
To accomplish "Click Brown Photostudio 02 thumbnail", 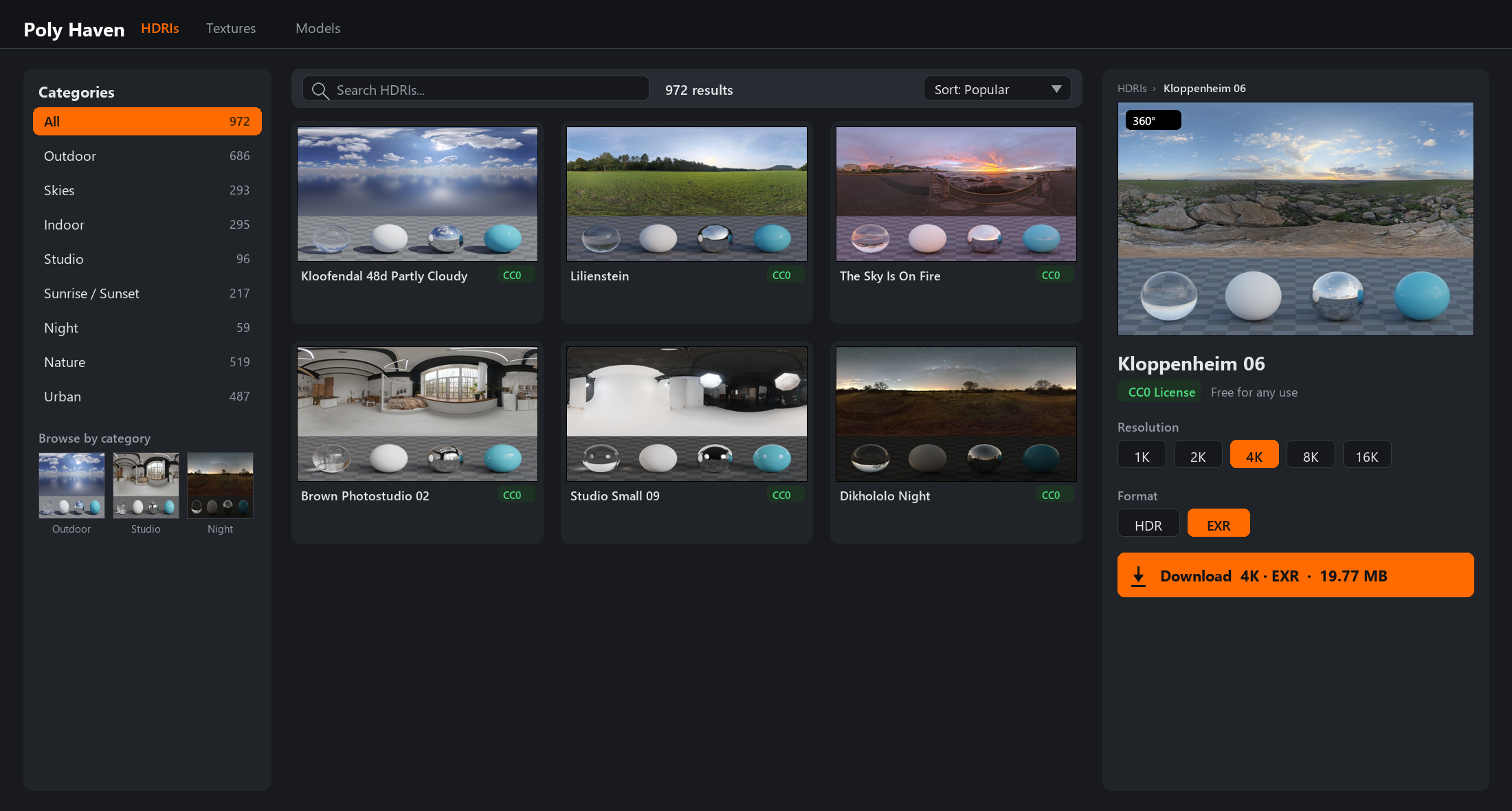I will tap(417, 414).
